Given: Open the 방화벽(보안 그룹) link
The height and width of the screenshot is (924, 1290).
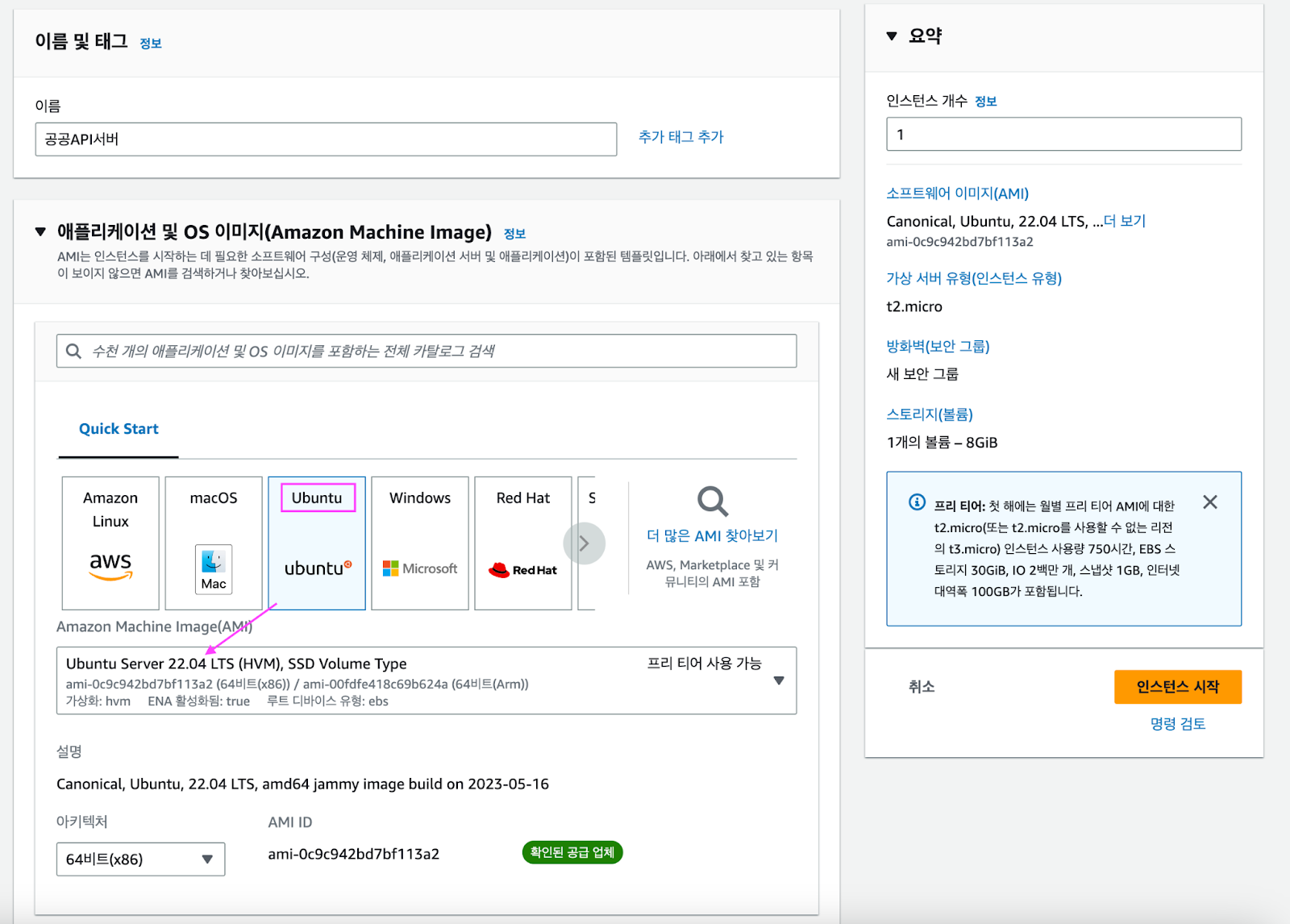Looking at the screenshot, I should pos(938,346).
